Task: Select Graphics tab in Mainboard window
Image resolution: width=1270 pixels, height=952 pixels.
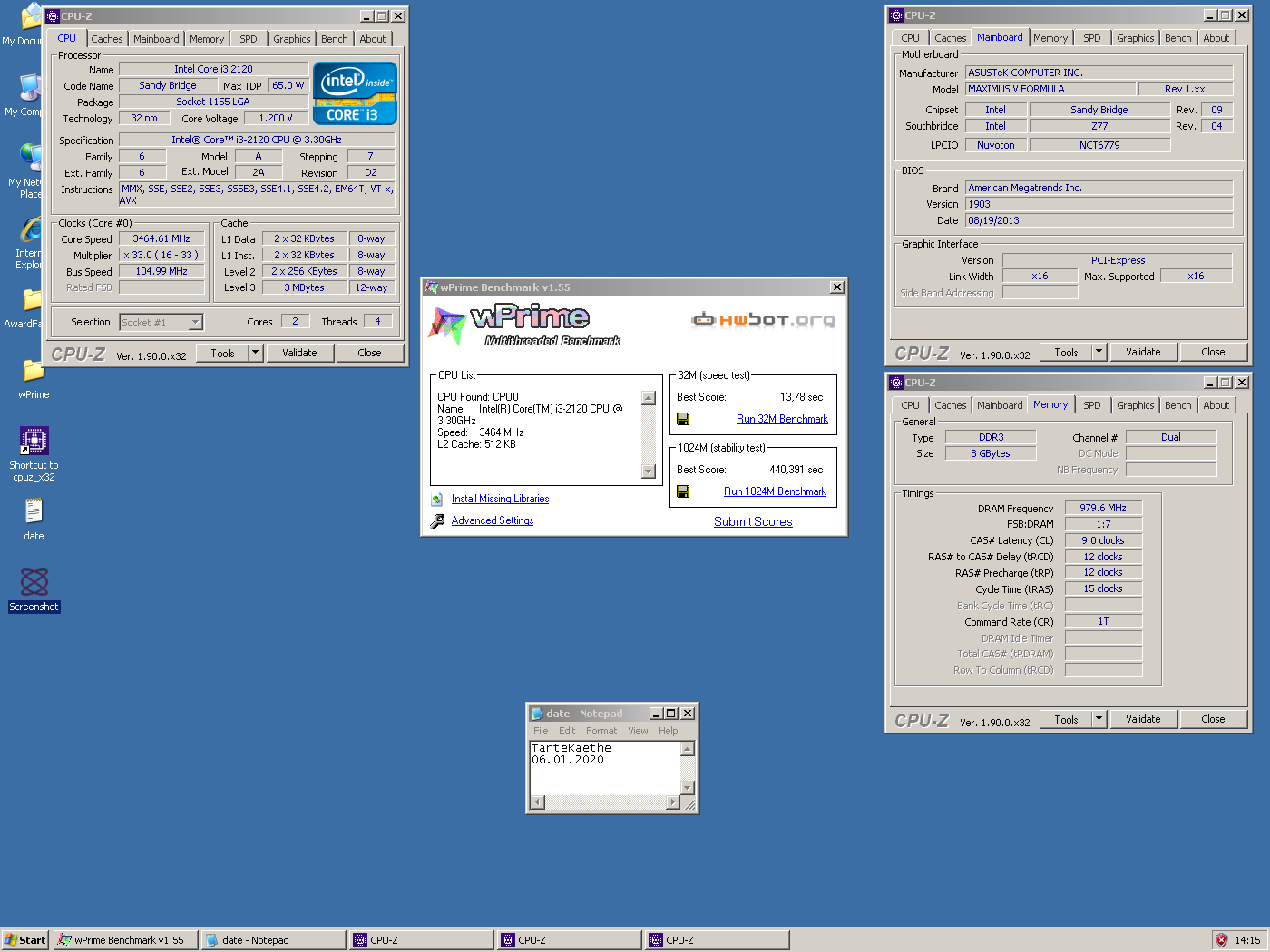Action: coord(1136,38)
